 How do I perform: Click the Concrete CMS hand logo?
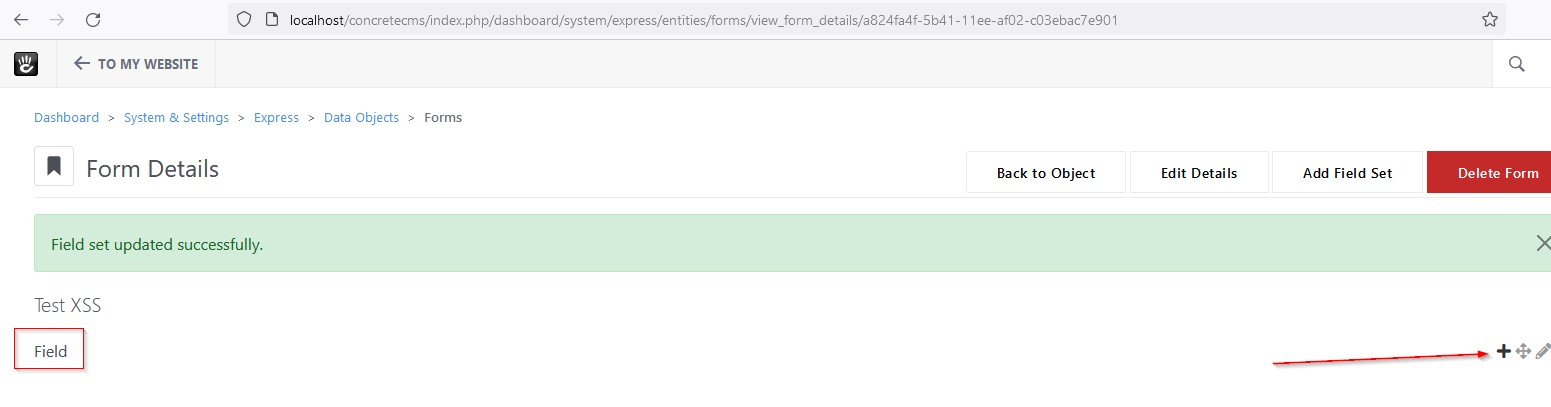click(x=26, y=64)
